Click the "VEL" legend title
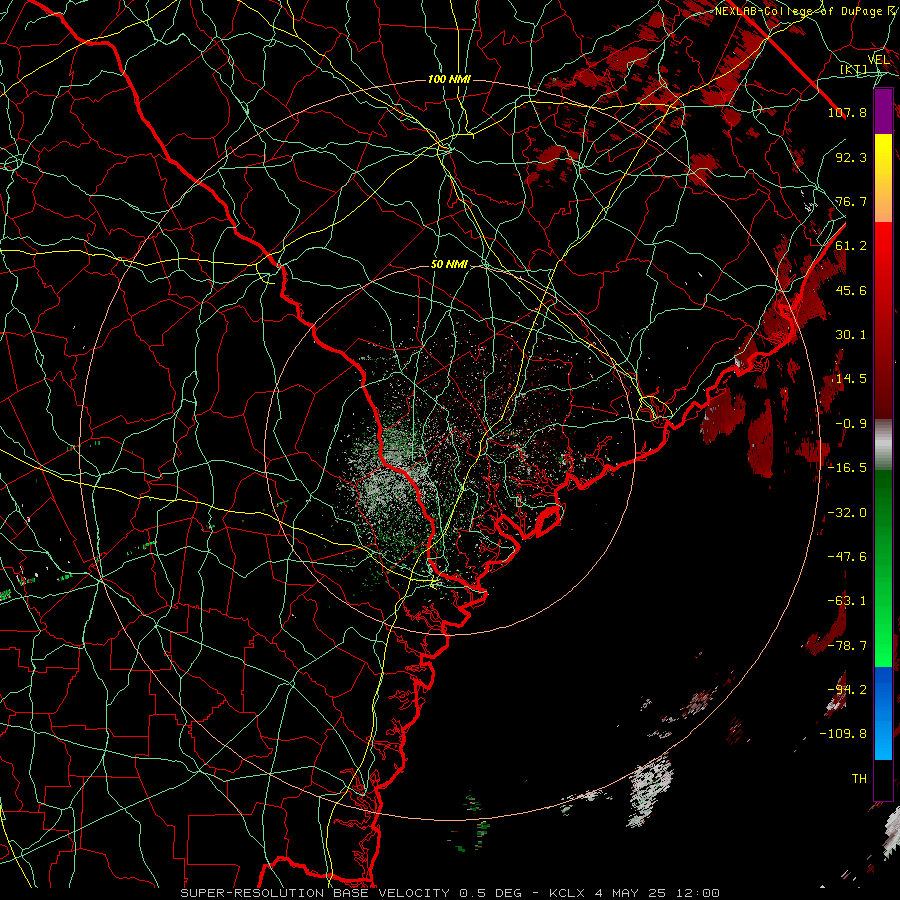Viewport: 900px width, 900px height. tap(878, 60)
